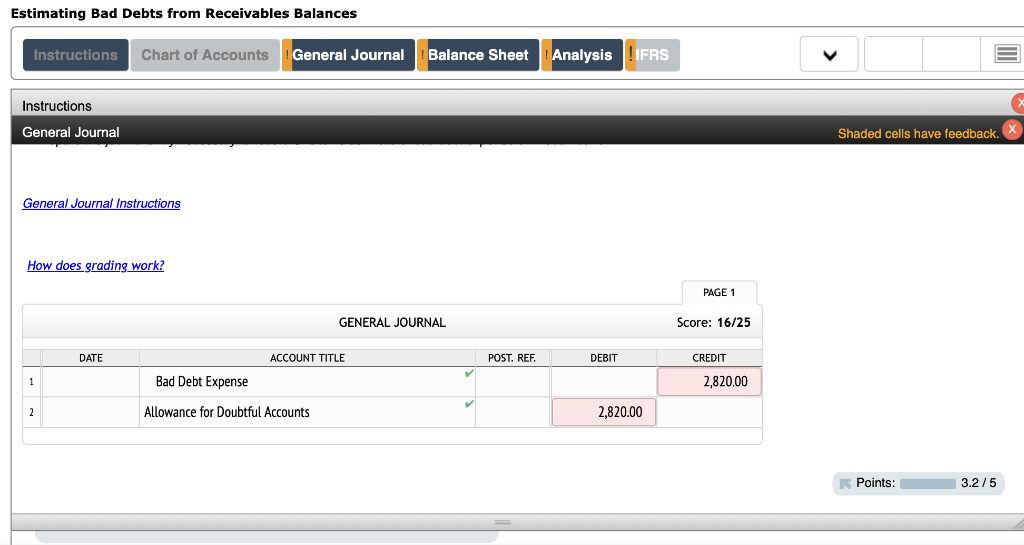Screen dimensions: 1024x545
Task: Switch to the Balance Sheet tab
Action: click(x=478, y=55)
